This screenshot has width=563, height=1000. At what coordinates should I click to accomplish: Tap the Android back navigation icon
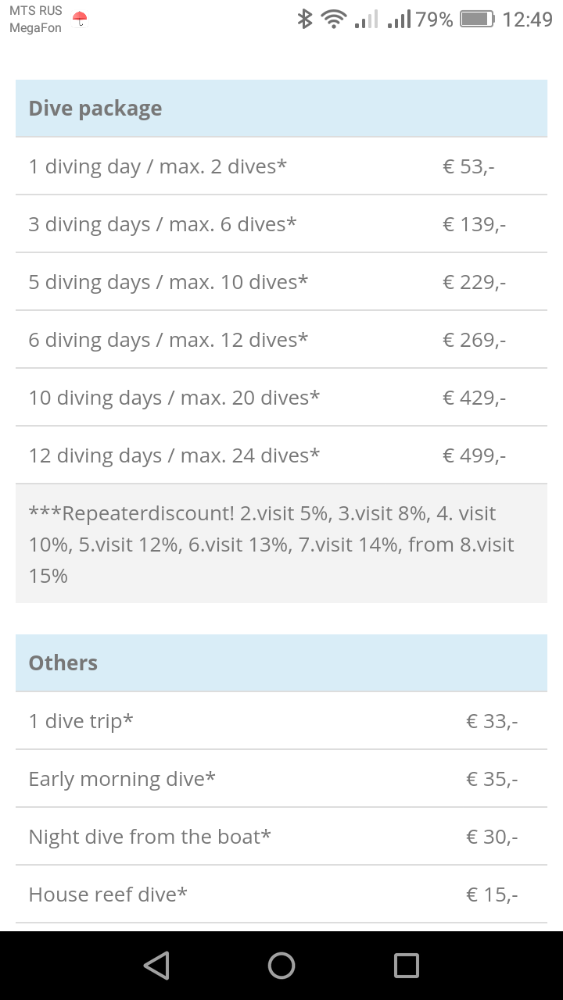(157, 965)
